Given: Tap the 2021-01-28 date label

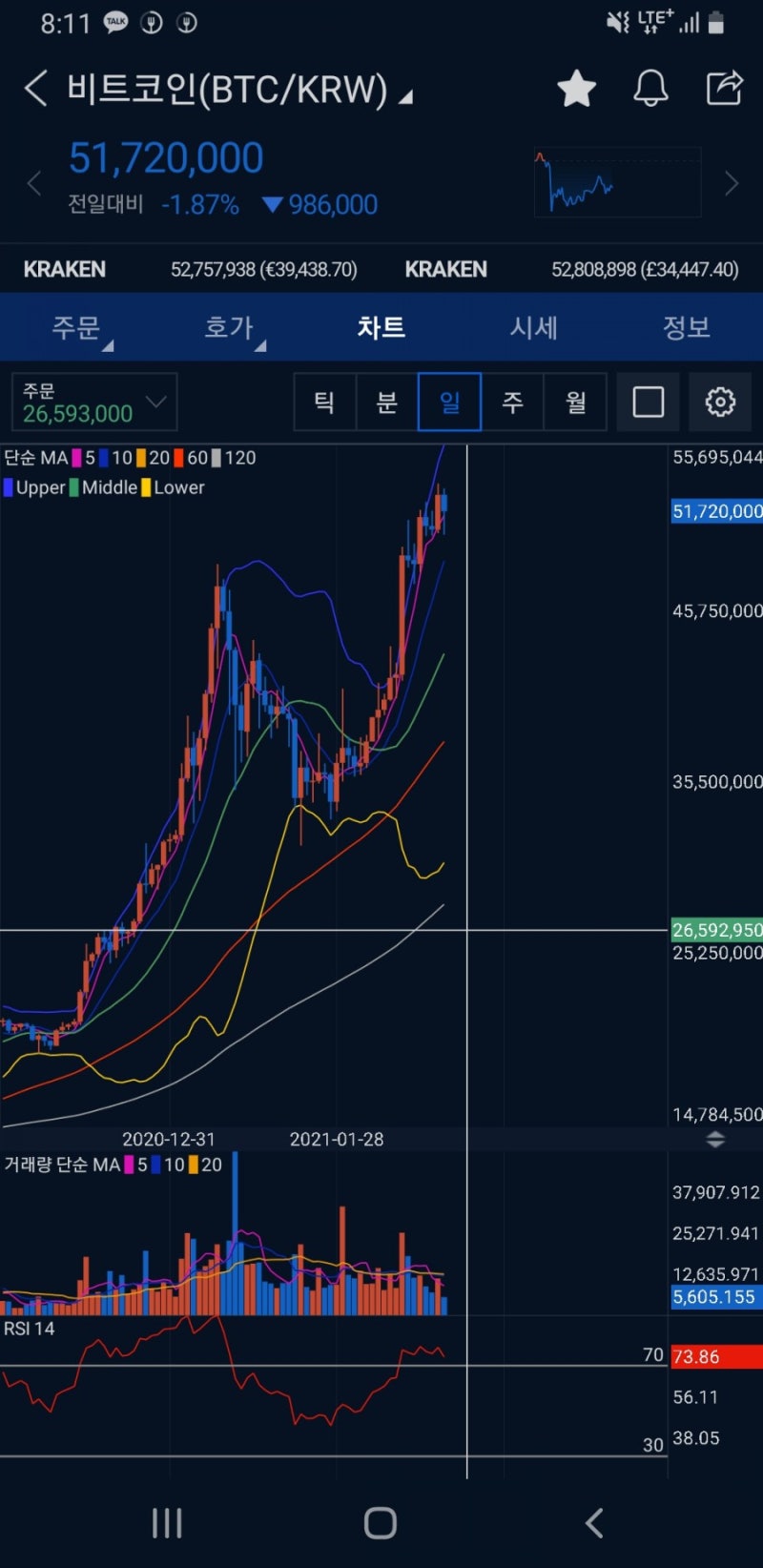Looking at the screenshot, I should click(x=337, y=1139).
